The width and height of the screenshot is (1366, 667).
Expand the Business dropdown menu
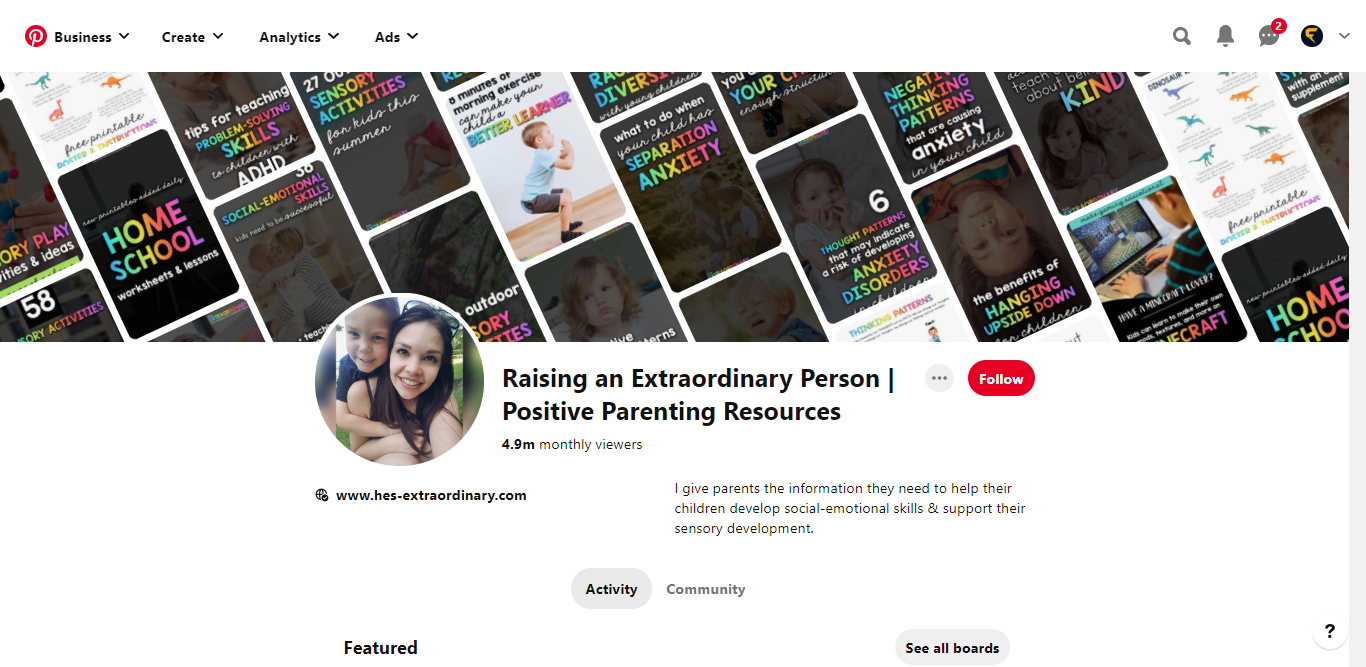point(92,37)
